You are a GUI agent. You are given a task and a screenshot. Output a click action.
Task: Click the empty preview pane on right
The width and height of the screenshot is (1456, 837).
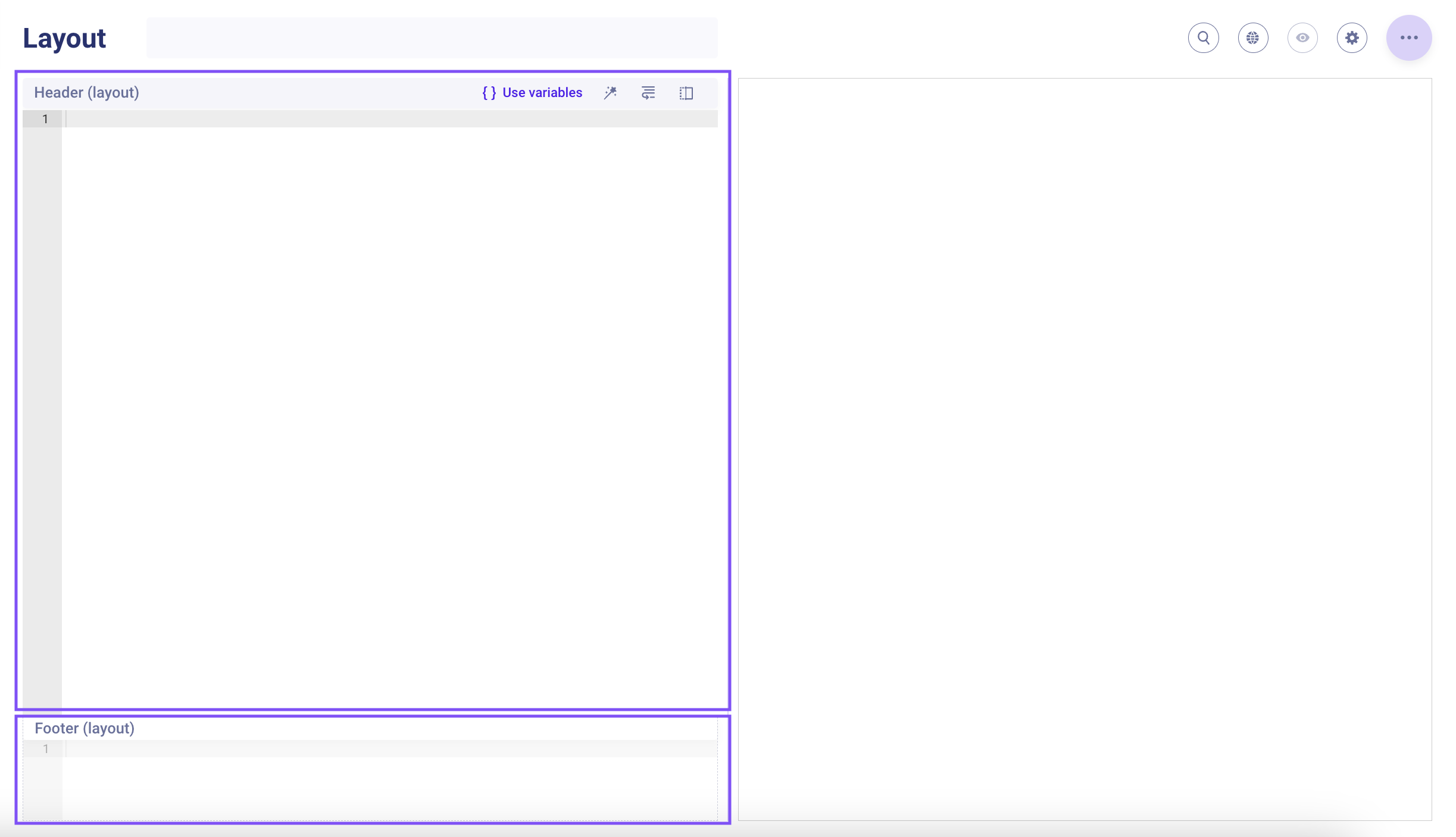tap(1084, 446)
